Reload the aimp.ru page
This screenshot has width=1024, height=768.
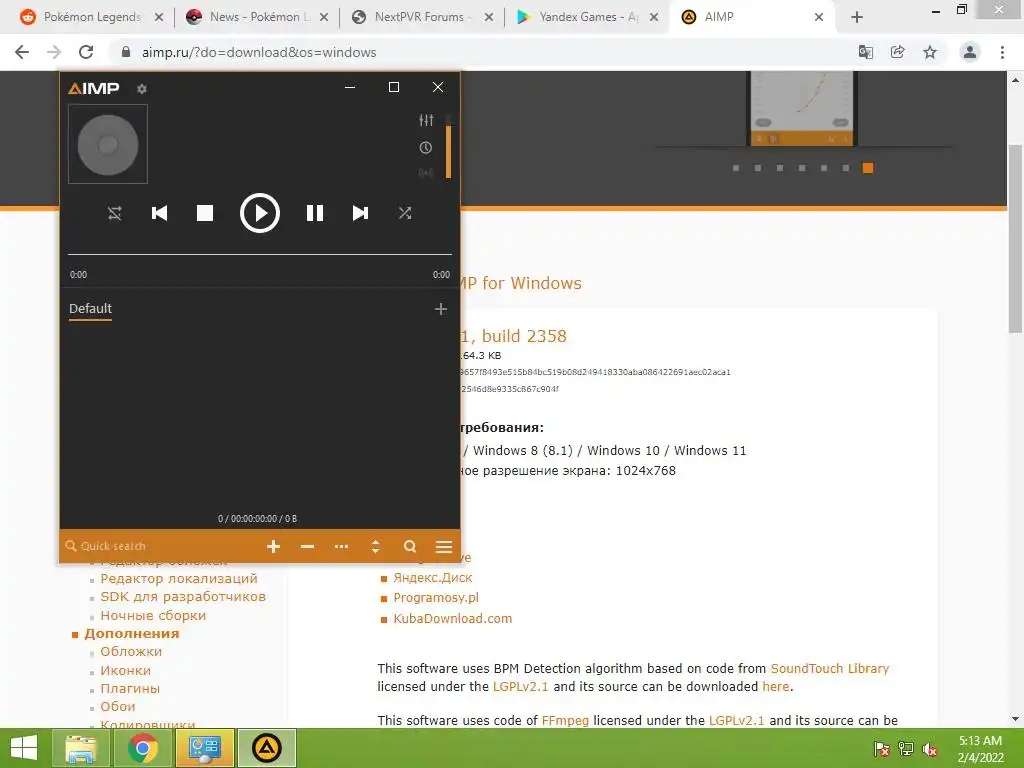pyautogui.click(x=86, y=52)
